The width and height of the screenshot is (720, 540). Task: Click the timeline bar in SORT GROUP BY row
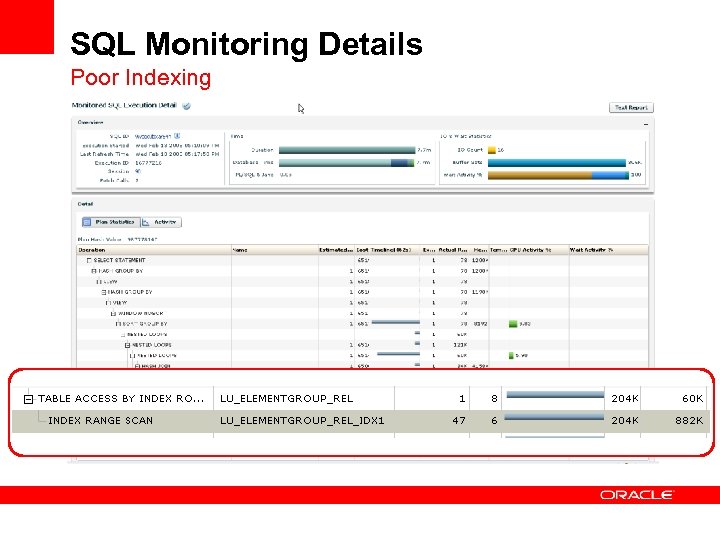[x=395, y=322]
